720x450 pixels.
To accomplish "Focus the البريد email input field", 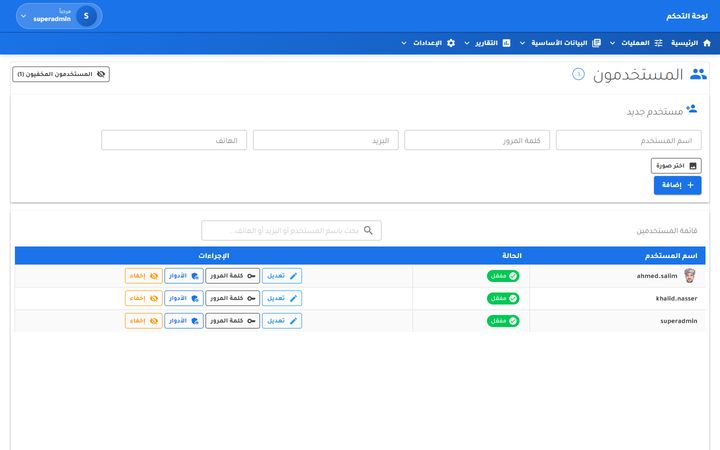I will pos(326,140).
